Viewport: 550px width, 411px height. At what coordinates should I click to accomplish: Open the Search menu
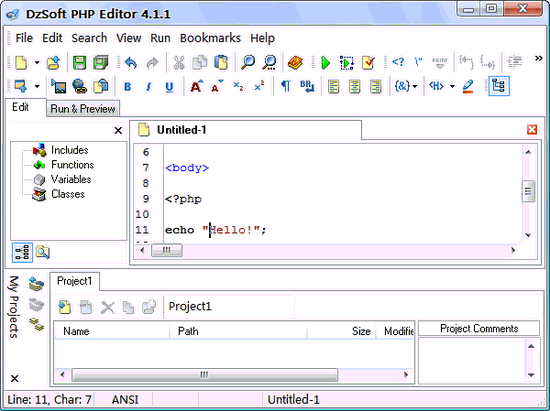coord(89,38)
